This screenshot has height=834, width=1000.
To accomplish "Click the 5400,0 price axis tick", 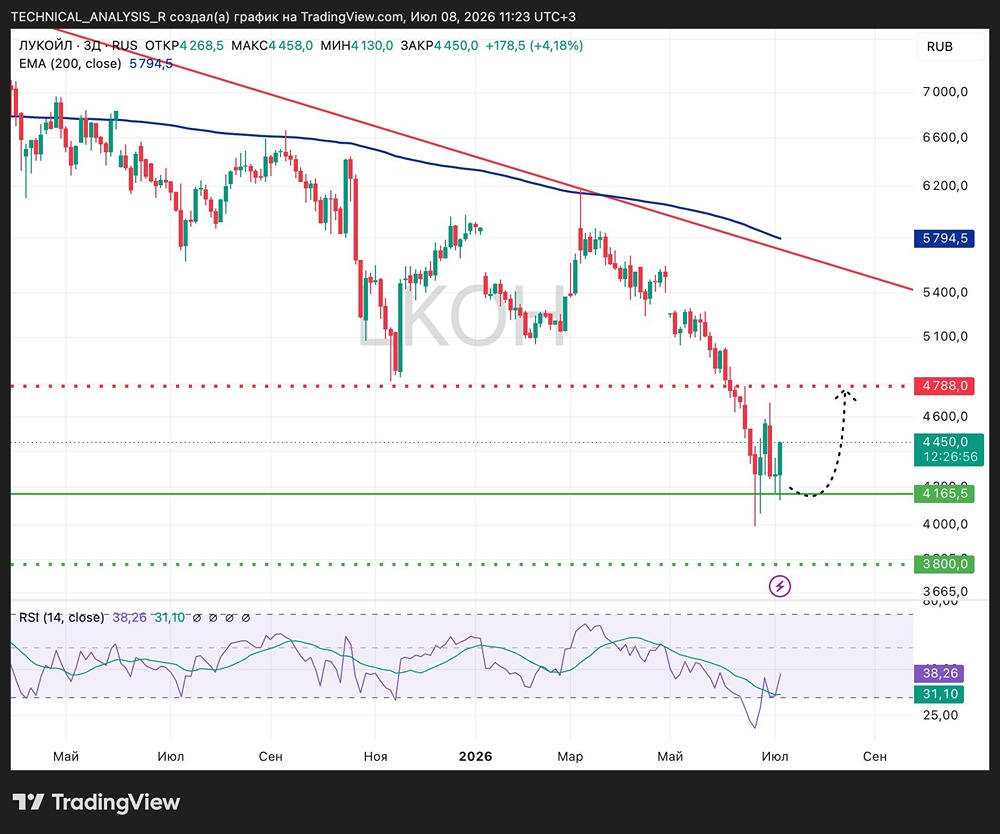I will point(945,292).
